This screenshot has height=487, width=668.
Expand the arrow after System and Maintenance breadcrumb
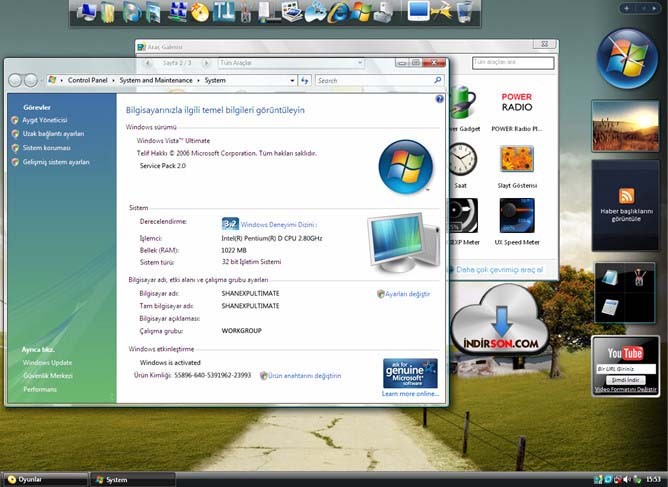point(198,80)
